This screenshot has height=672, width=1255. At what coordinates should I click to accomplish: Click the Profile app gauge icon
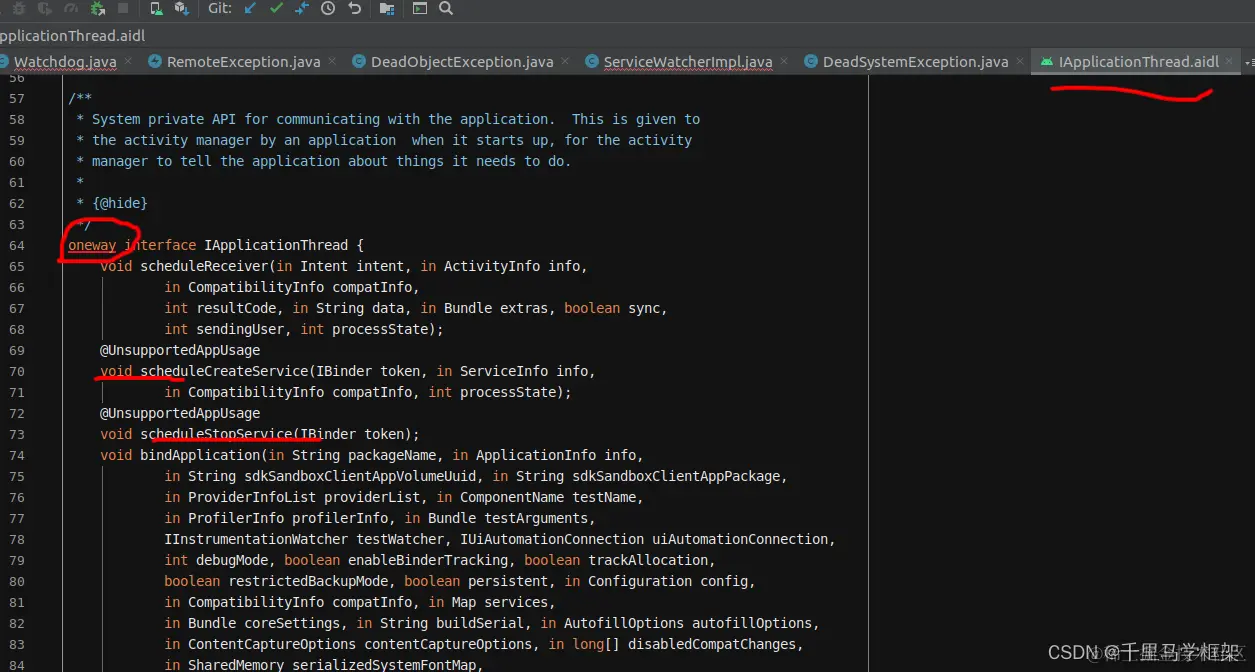(71, 8)
